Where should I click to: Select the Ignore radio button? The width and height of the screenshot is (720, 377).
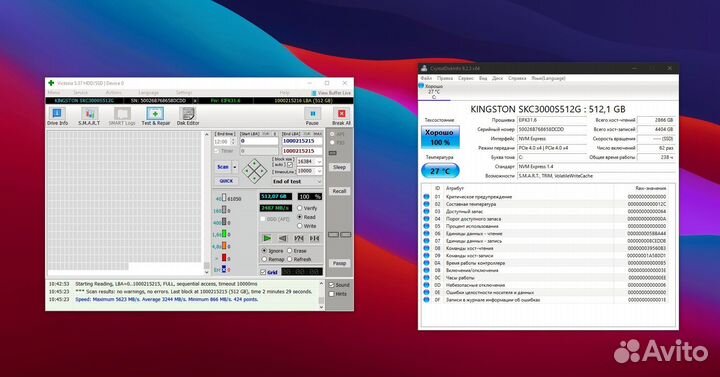264,251
